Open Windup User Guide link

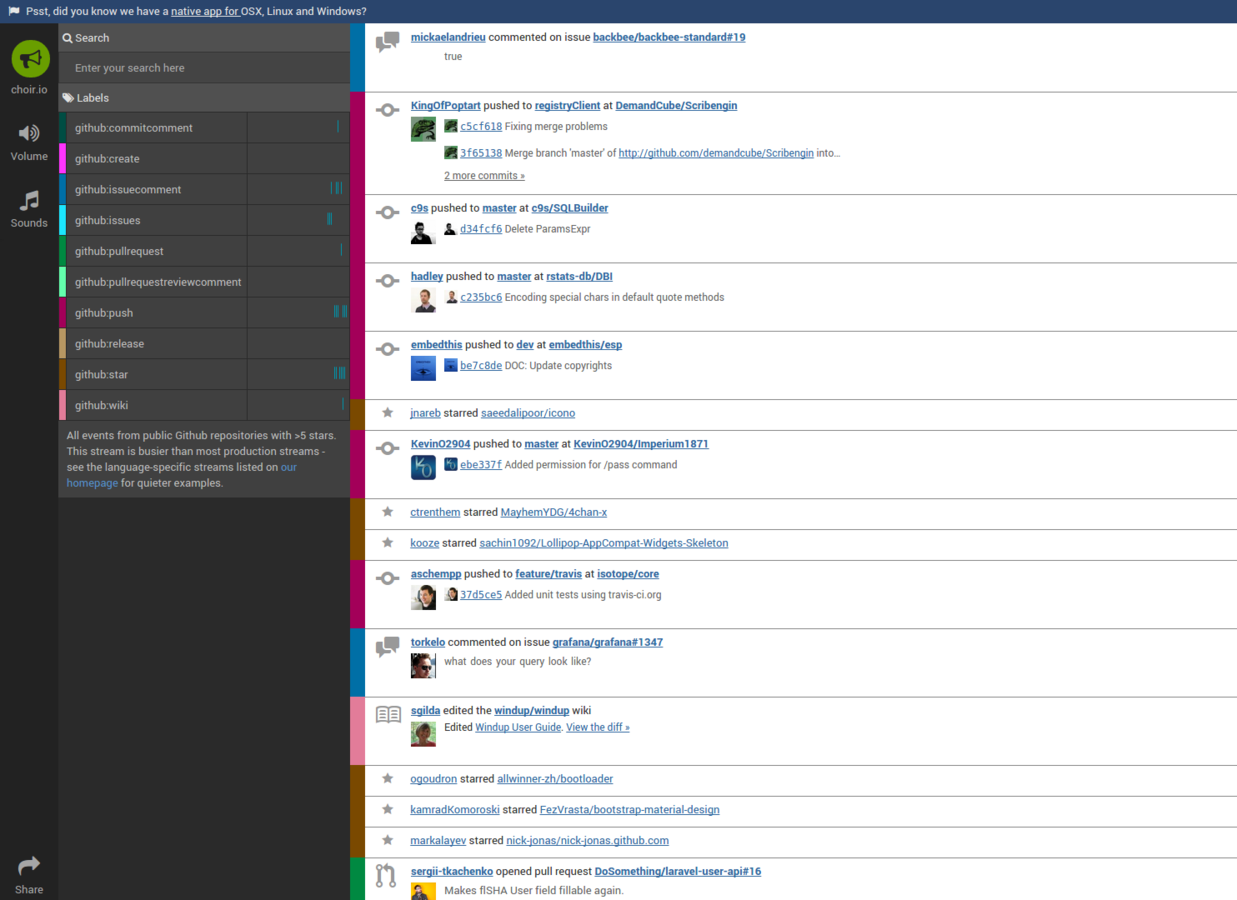click(x=518, y=727)
